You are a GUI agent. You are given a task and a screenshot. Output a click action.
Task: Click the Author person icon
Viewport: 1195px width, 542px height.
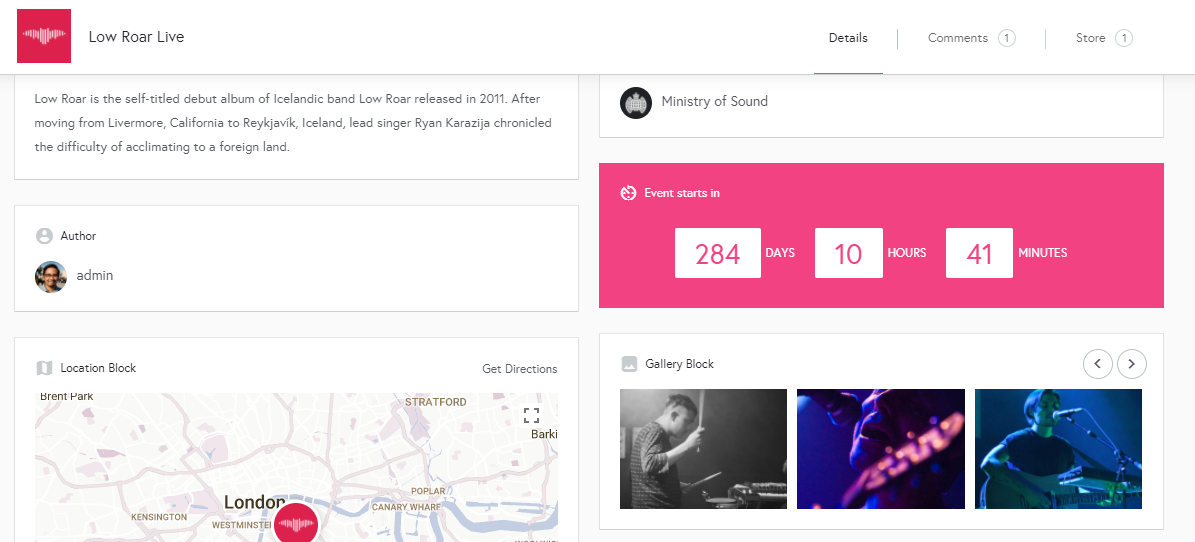(x=44, y=236)
